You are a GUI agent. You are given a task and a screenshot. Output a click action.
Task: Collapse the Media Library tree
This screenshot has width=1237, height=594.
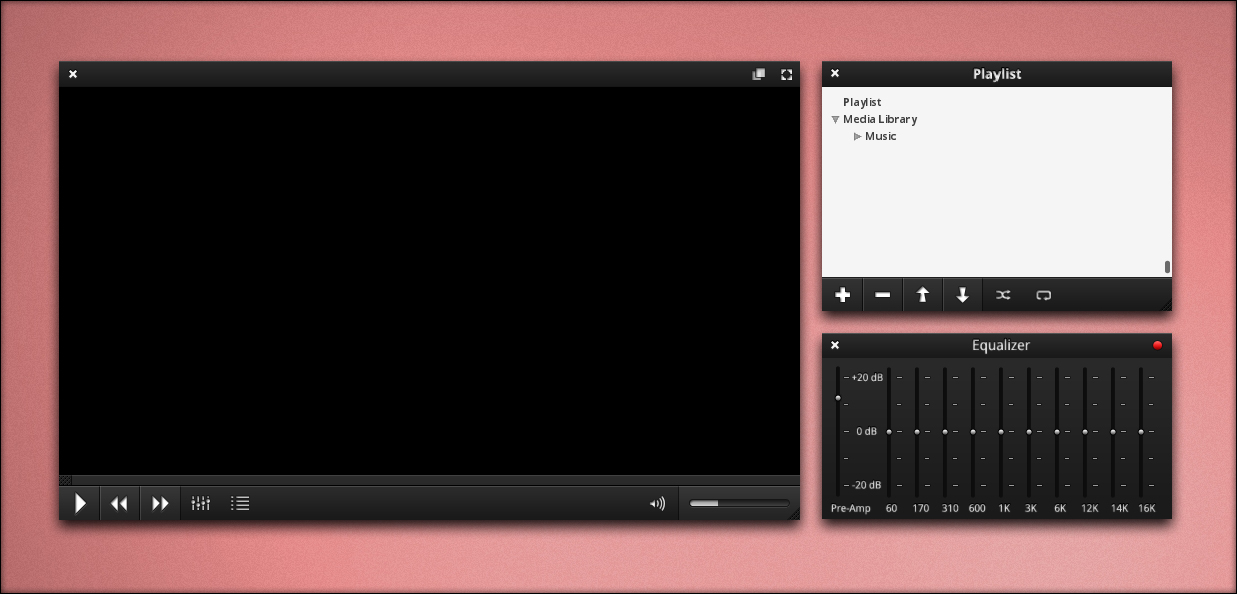coord(836,119)
